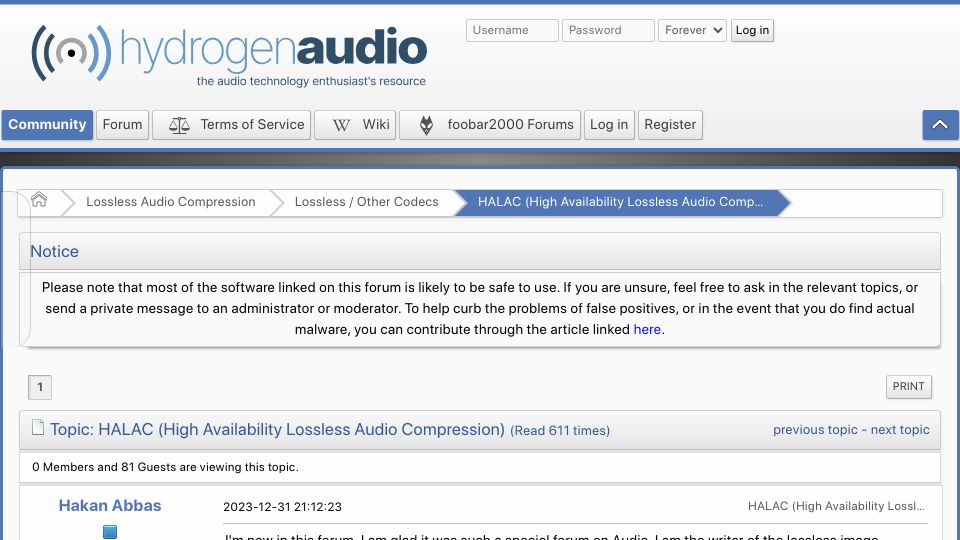Click the HALAC breadcrumb item
This screenshot has width=960, height=540.
point(620,202)
